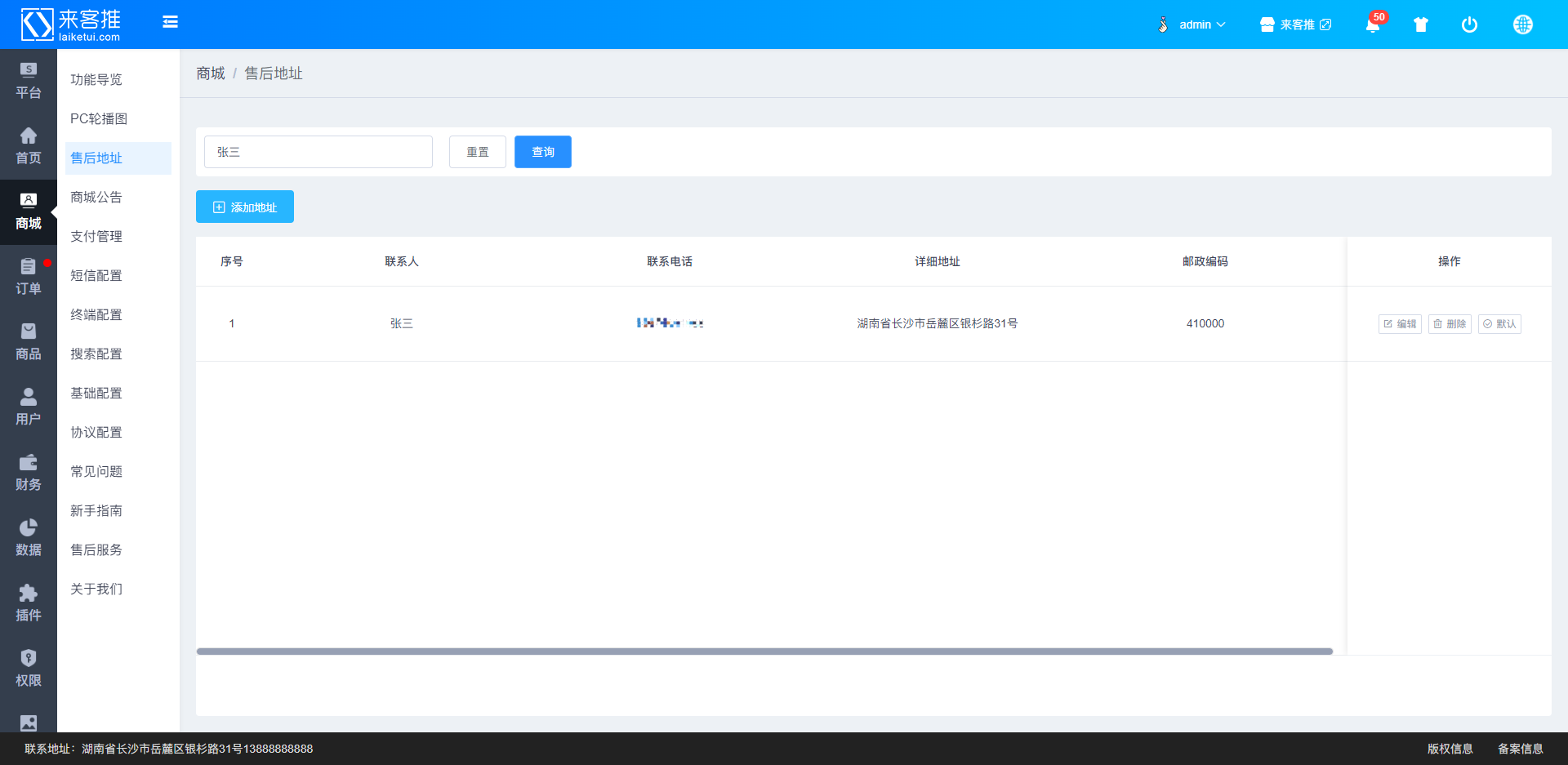Select 售后地址 menu item

[118, 158]
